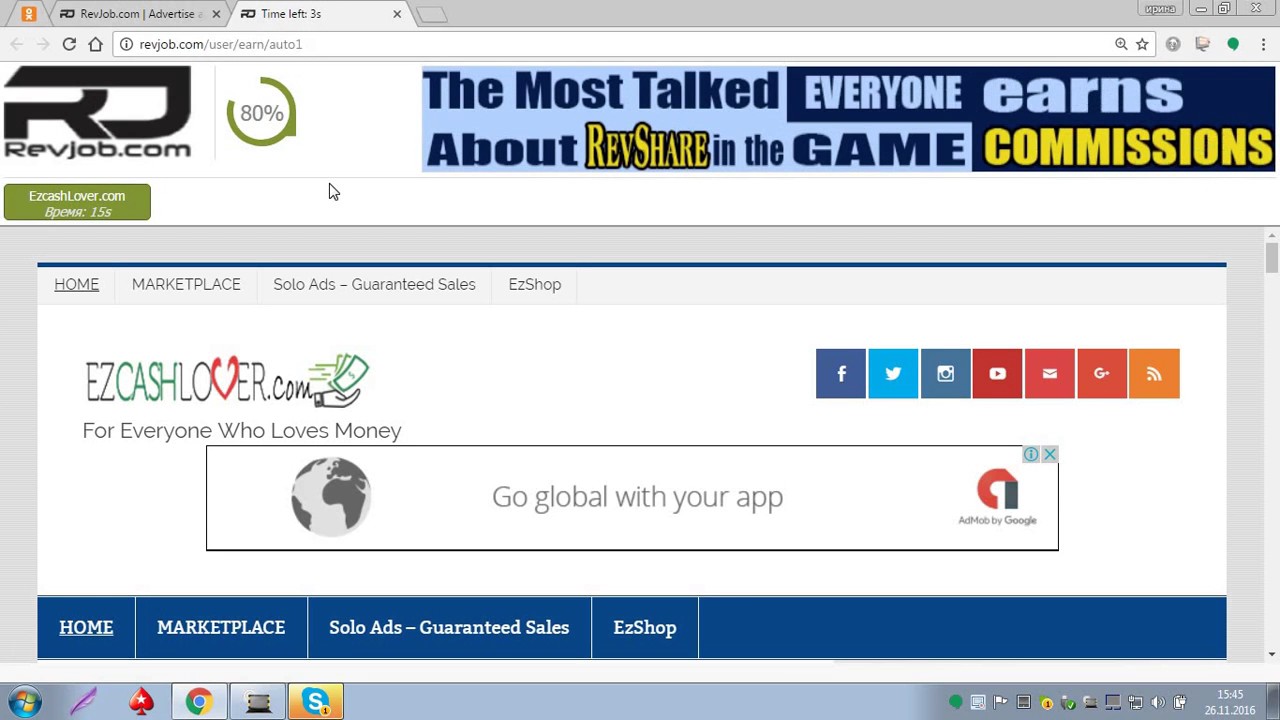
Task: Open MARKETPLACE in the top site menu
Action: (186, 284)
